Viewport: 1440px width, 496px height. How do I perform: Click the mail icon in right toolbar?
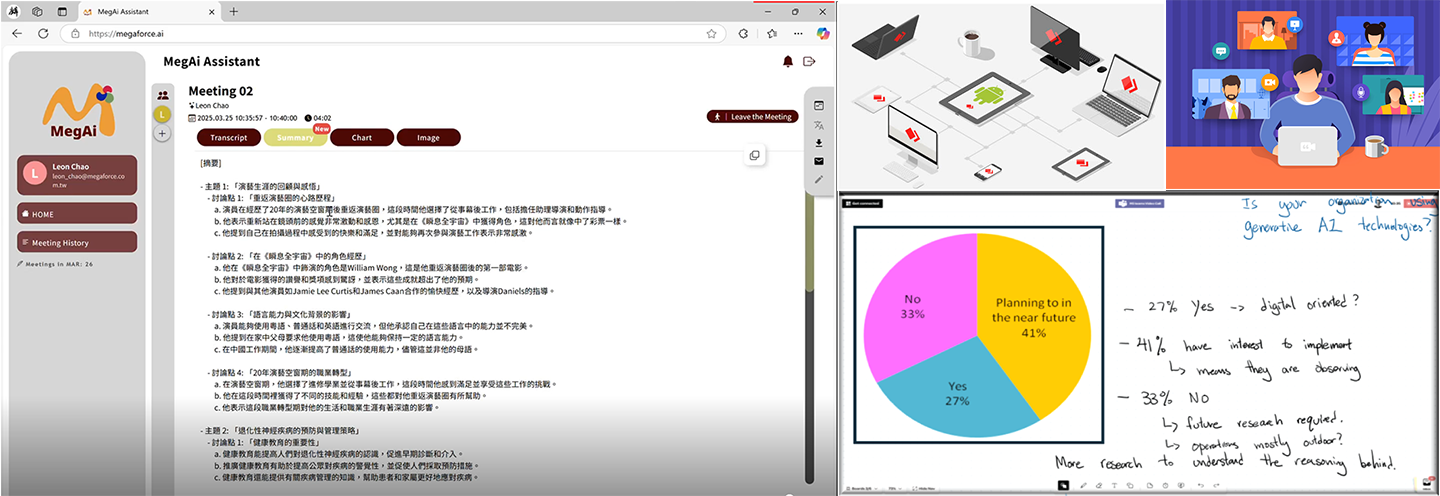click(x=819, y=161)
